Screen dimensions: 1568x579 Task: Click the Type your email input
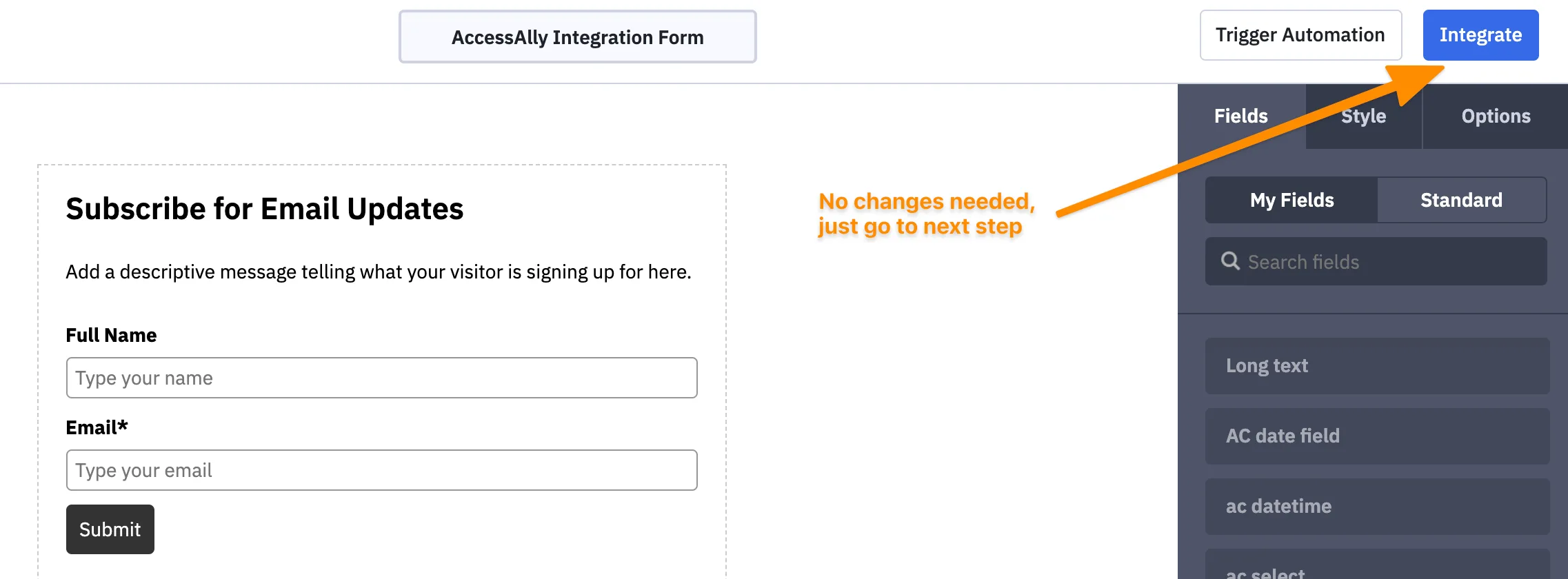[381, 469]
